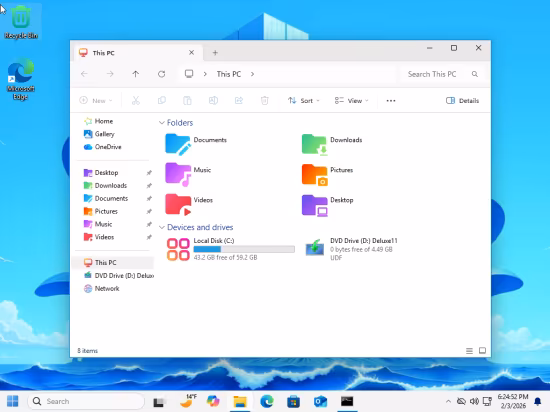Switch to large thumbnails view icon in status bar
Screen dimensions: 550x412
482,351
